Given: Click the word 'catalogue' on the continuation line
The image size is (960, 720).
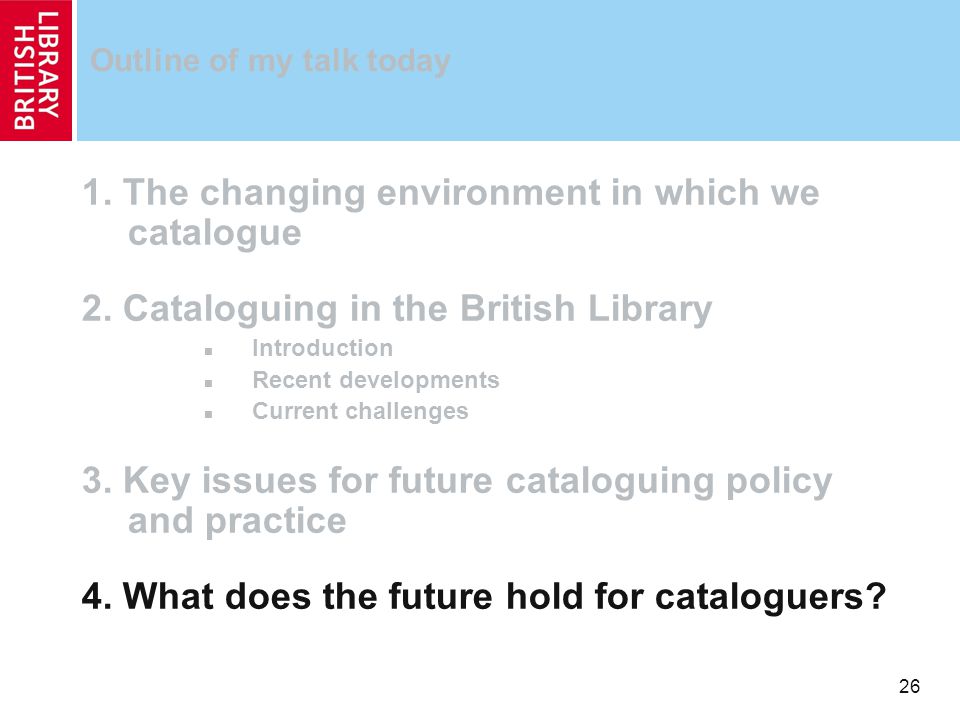Looking at the screenshot, I should tap(214, 233).
